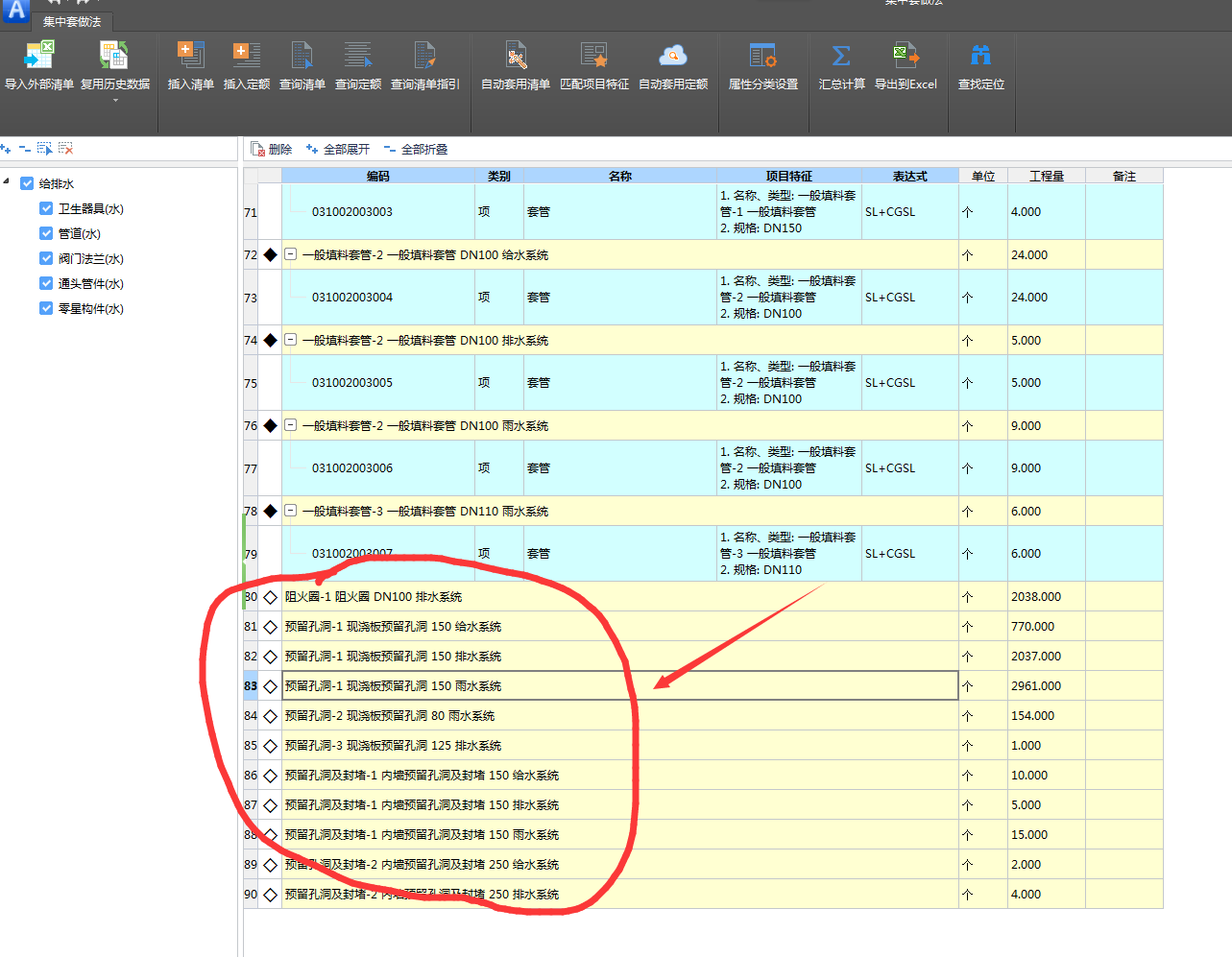The image size is (1232, 957).
Task: Click 导出到Excel icon
Action: (x=906, y=55)
